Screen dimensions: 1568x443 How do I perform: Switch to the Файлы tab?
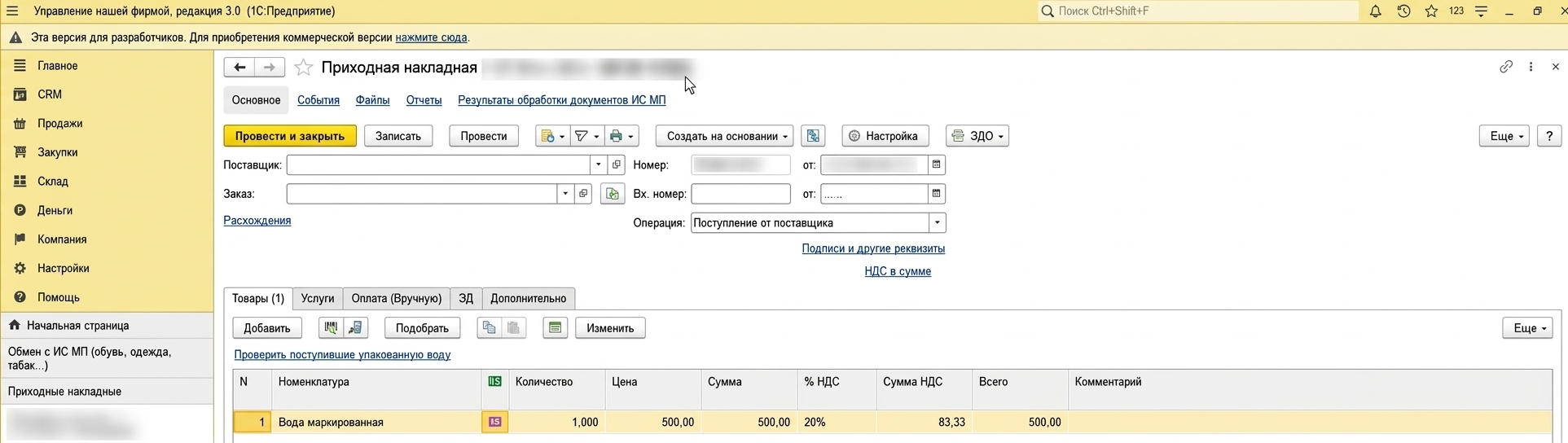[372, 100]
